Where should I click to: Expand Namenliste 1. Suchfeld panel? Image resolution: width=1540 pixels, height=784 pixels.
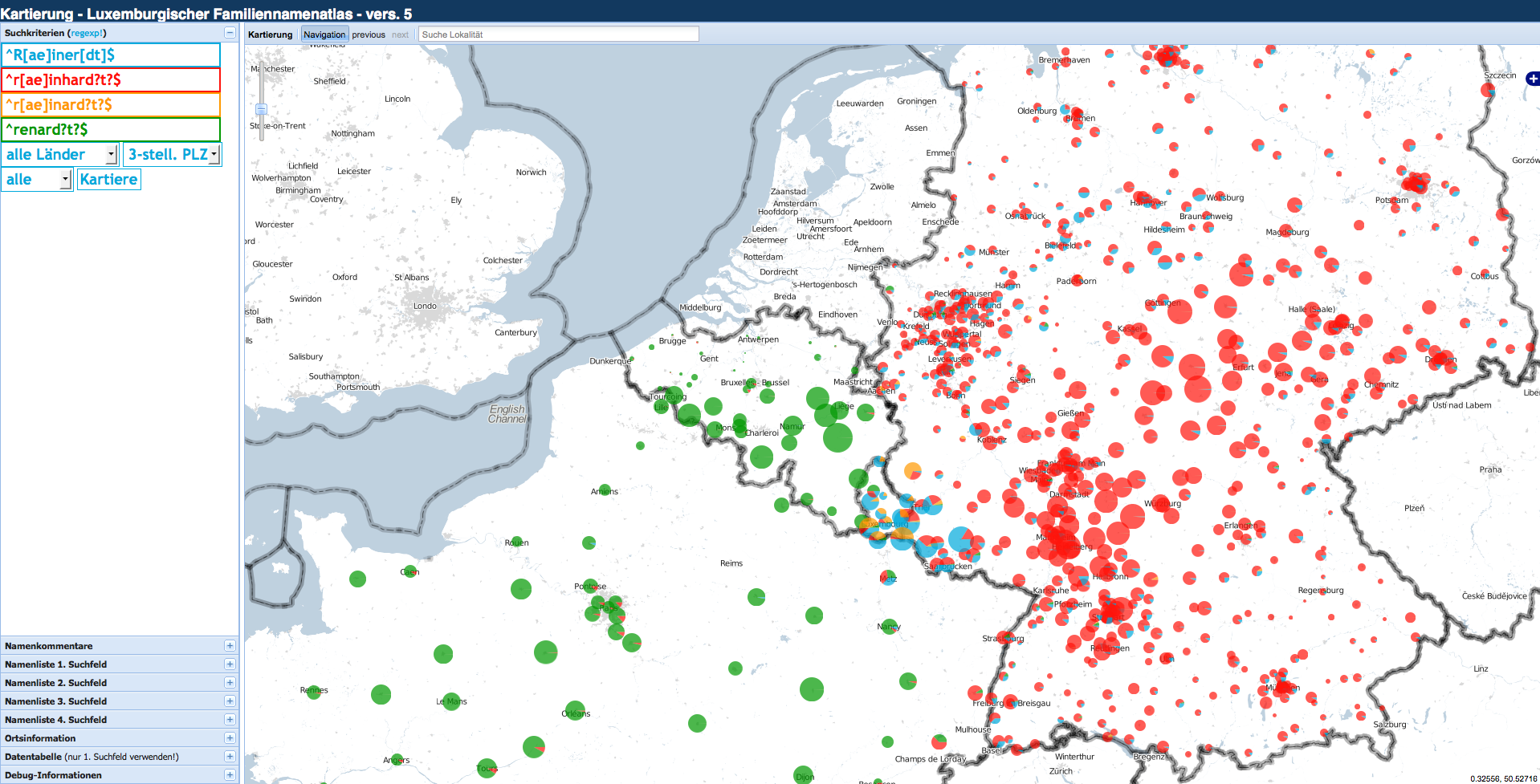point(230,664)
